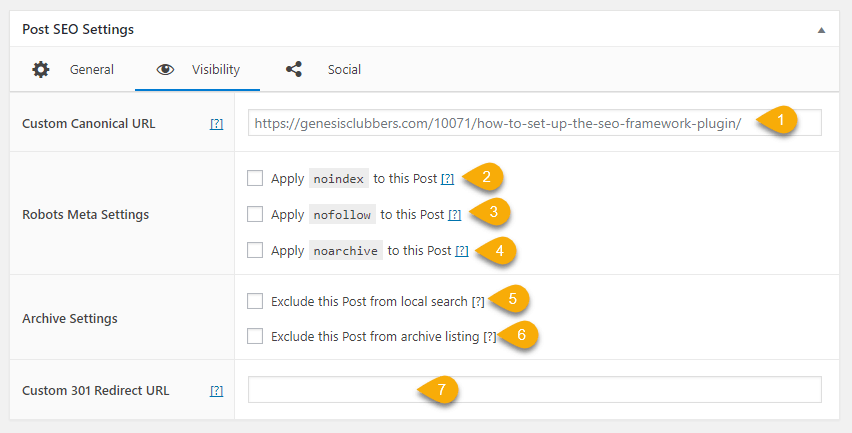Image resolution: width=852 pixels, height=433 pixels.
Task: Open help link beside Custom 301 Redirect URL
Action: click(216, 391)
